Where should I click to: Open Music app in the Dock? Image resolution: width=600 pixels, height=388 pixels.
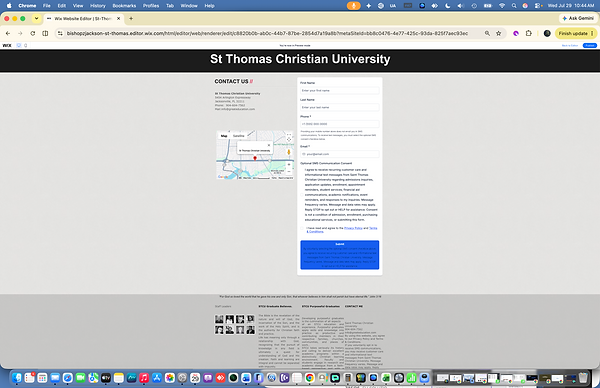click(x=144, y=378)
